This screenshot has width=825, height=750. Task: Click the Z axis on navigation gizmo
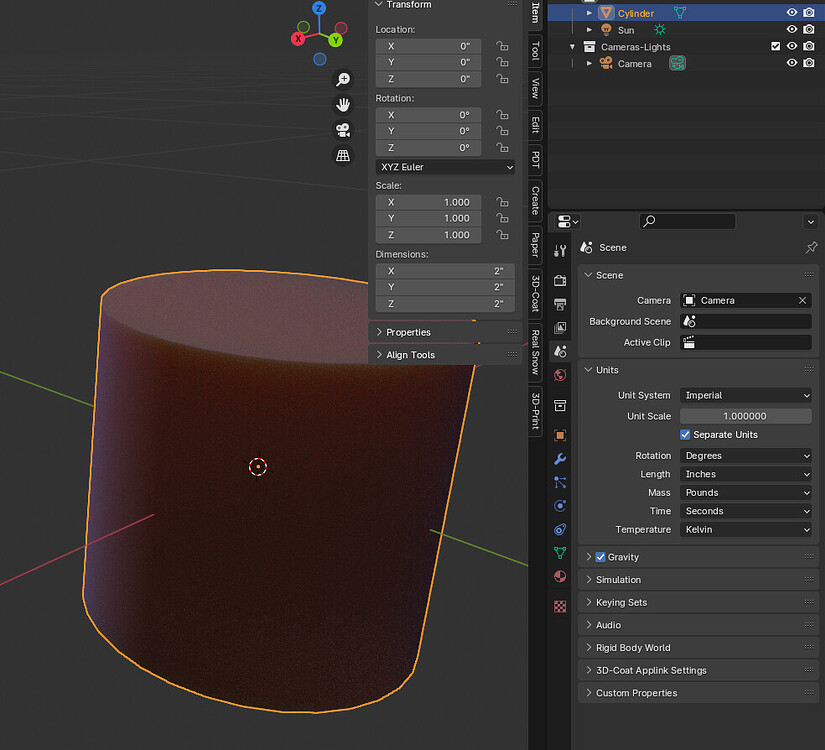pos(319,8)
